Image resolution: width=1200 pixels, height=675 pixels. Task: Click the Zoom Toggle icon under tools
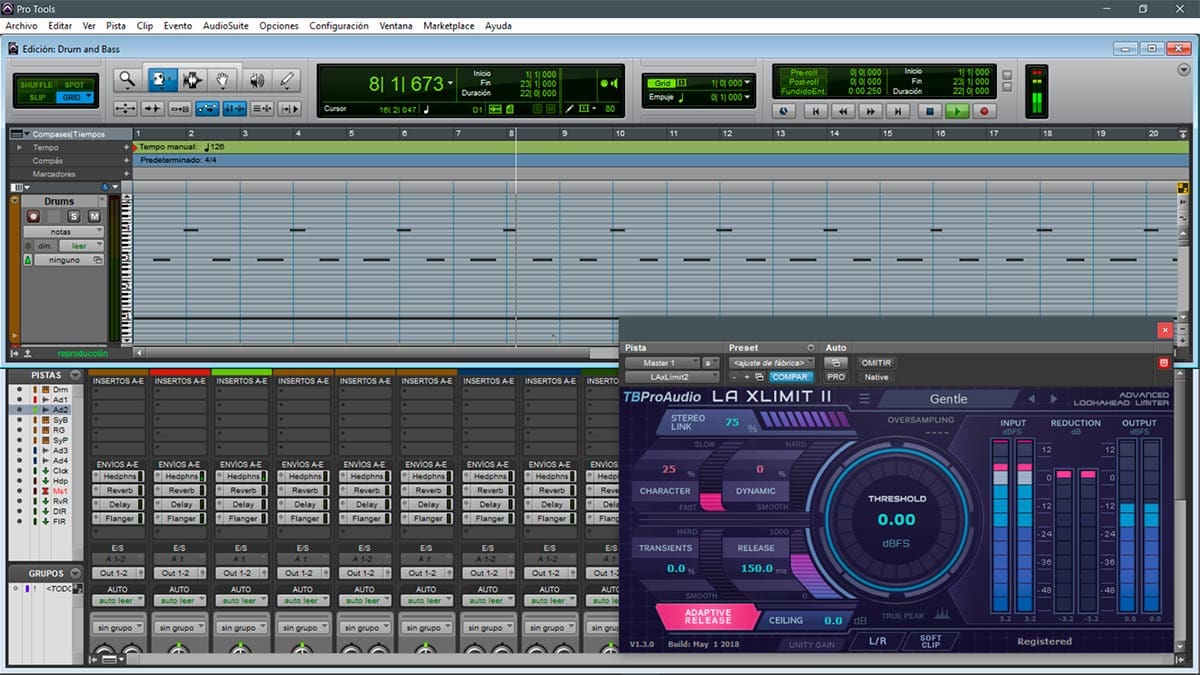coord(126,108)
